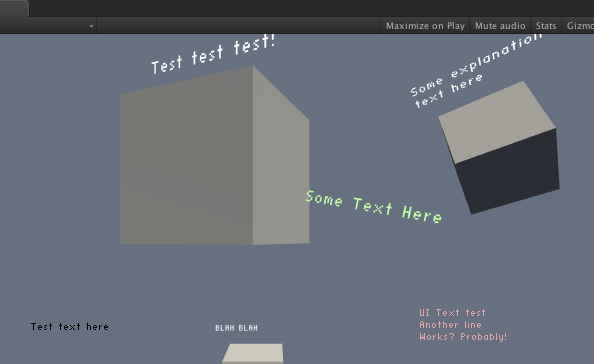
Task: Toggle the Stats overlay
Action: click(546, 26)
